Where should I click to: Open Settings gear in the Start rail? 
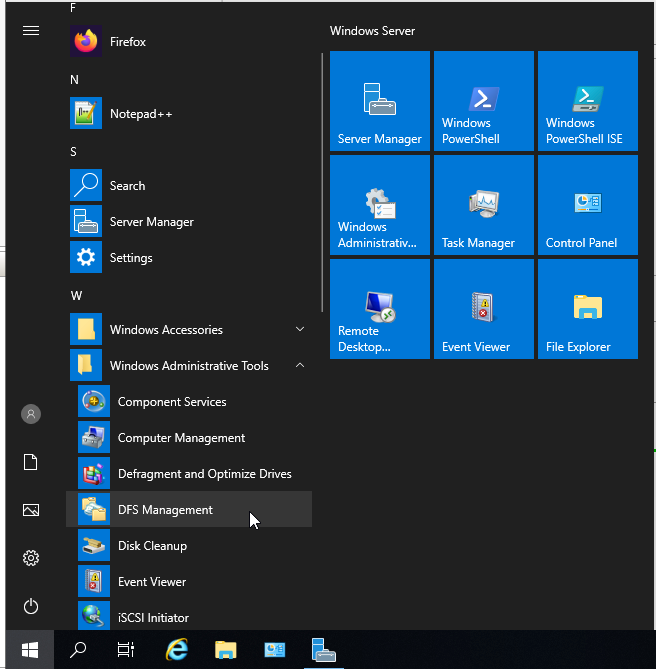31,558
